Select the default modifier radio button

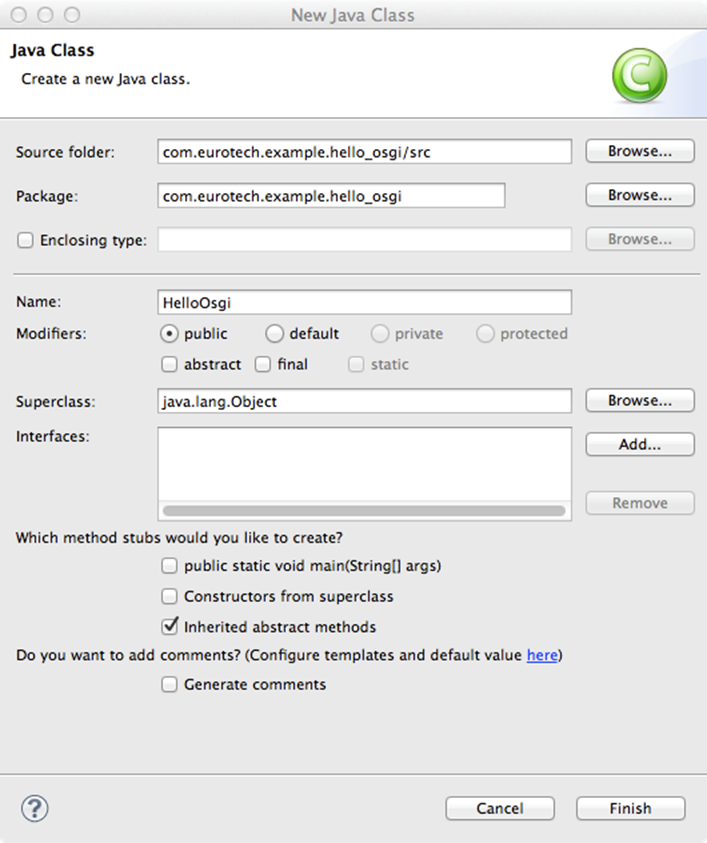tap(274, 334)
